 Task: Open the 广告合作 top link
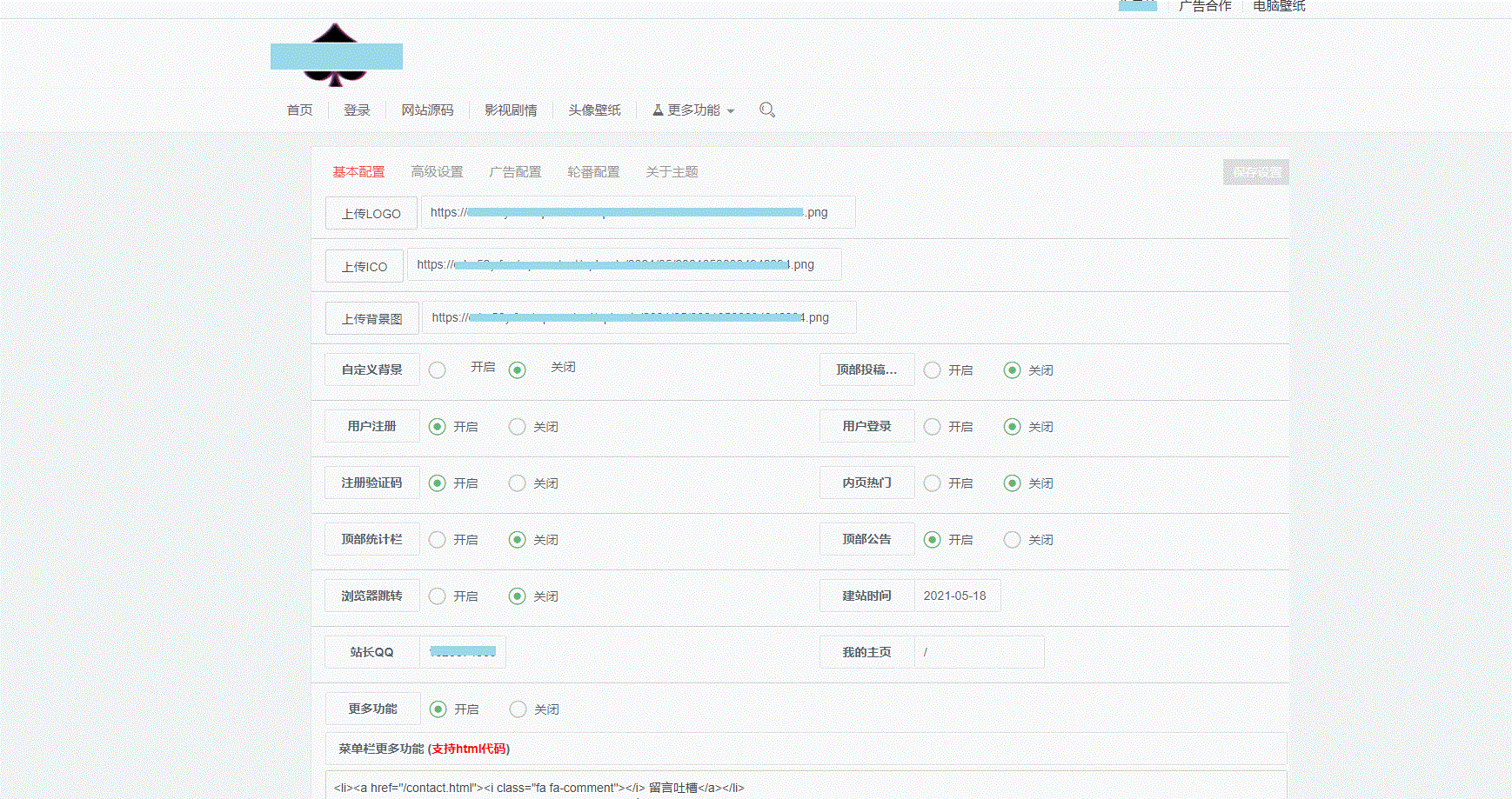[x=1205, y=7]
